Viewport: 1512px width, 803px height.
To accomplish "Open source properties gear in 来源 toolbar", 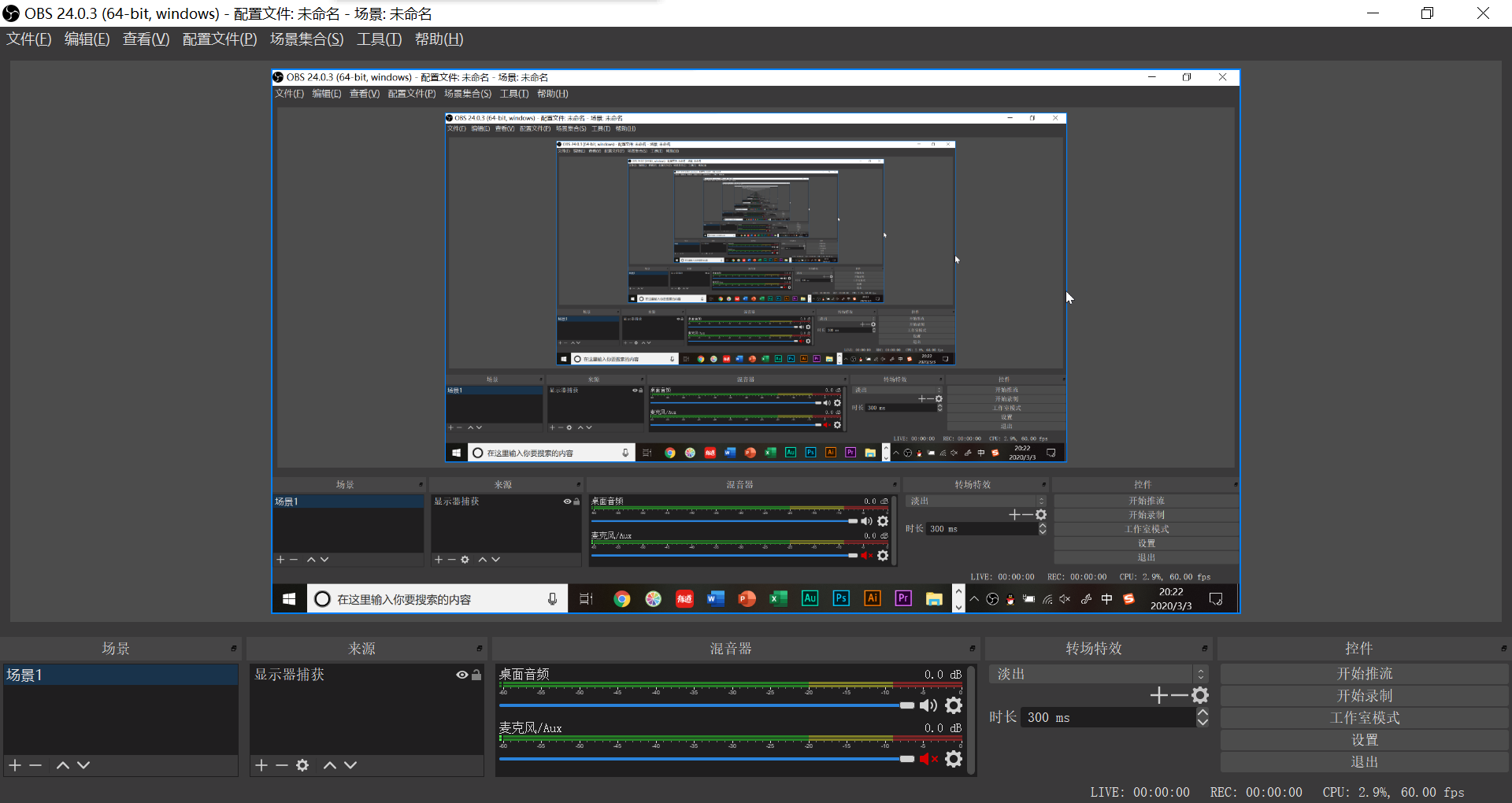I will (x=302, y=765).
